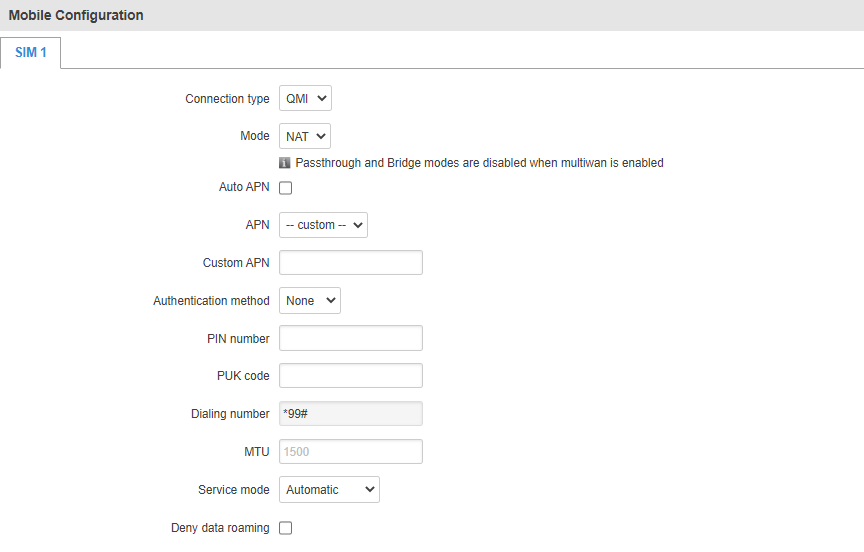Tick the Deny data roaming checkbox
Viewport: 864px width, 552px height.
pos(285,528)
